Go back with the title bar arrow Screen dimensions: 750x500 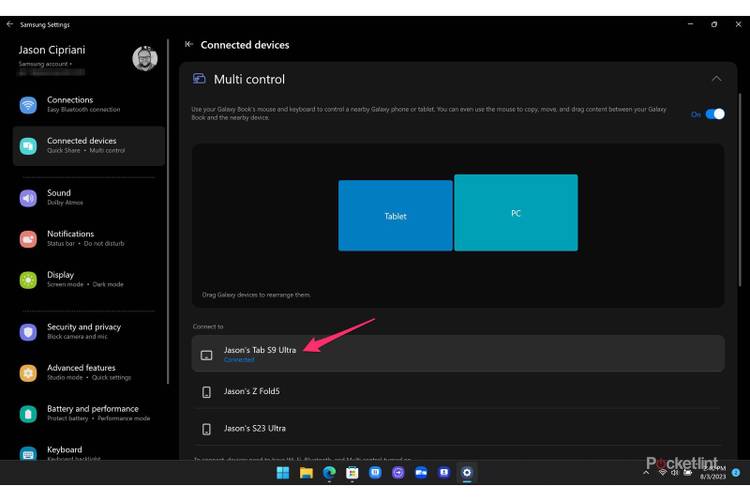pyautogui.click(x=10, y=24)
